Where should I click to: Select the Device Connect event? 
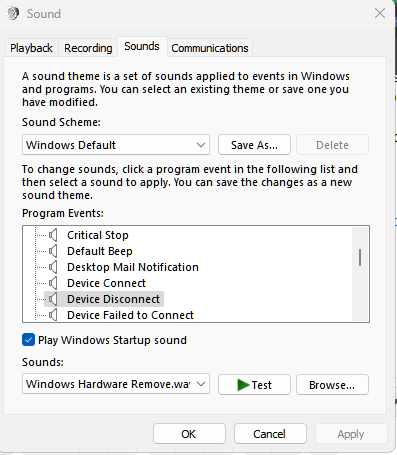[x=106, y=283]
